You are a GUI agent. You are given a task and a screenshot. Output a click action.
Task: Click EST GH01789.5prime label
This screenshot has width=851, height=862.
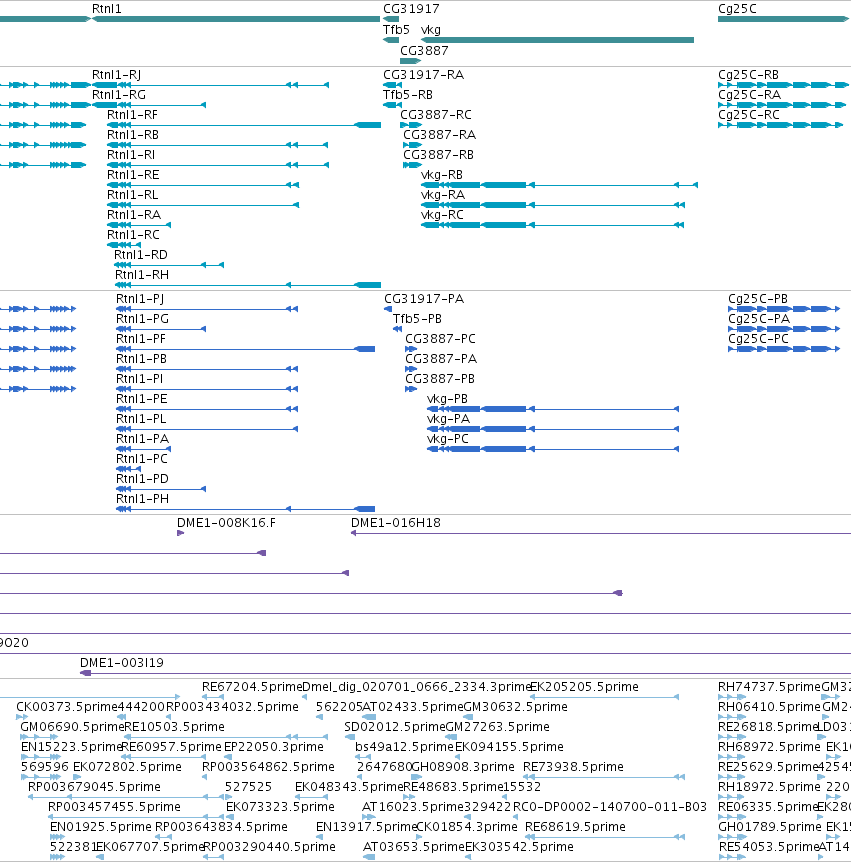point(770,827)
